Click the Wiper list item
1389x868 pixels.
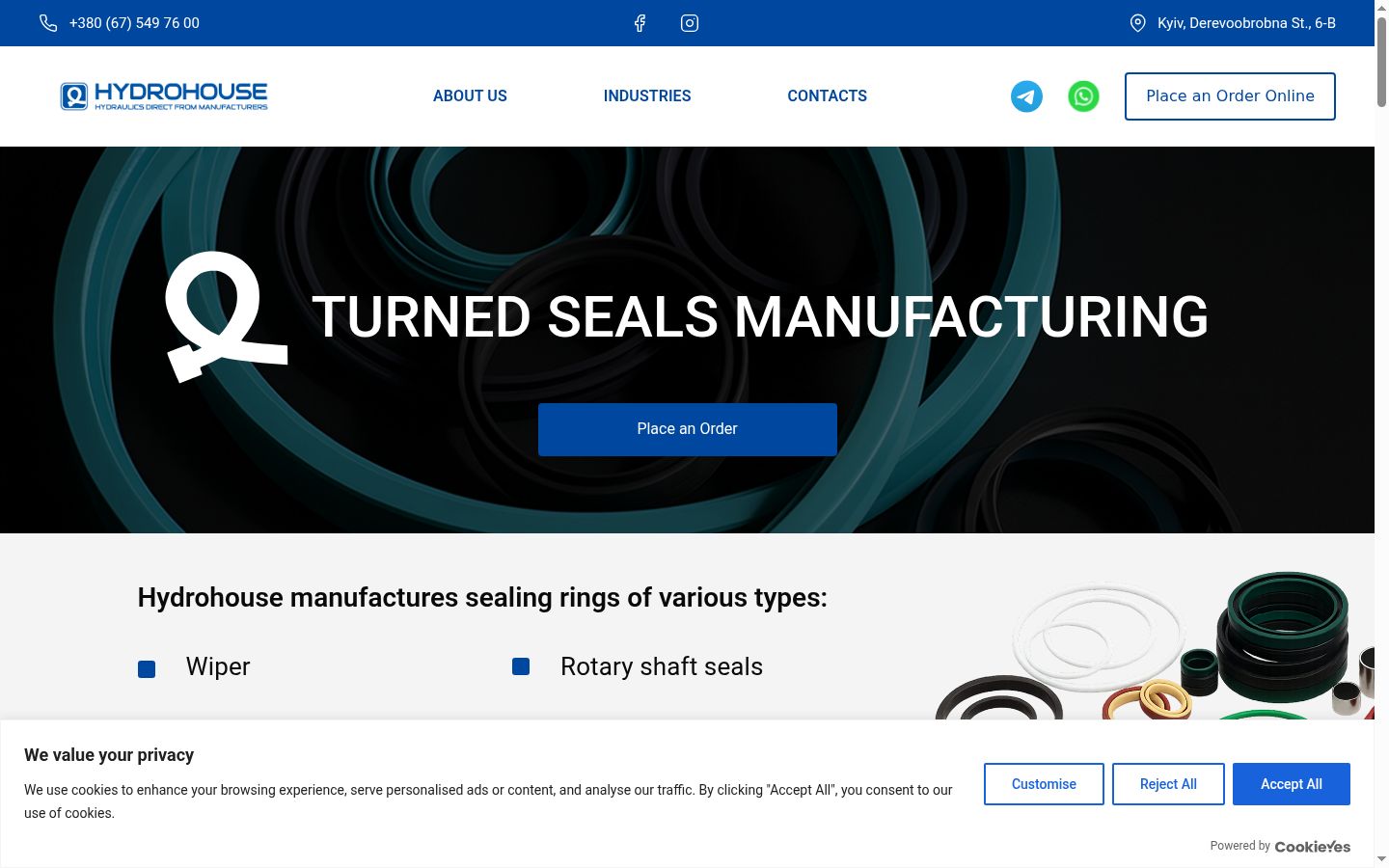[218, 666]
